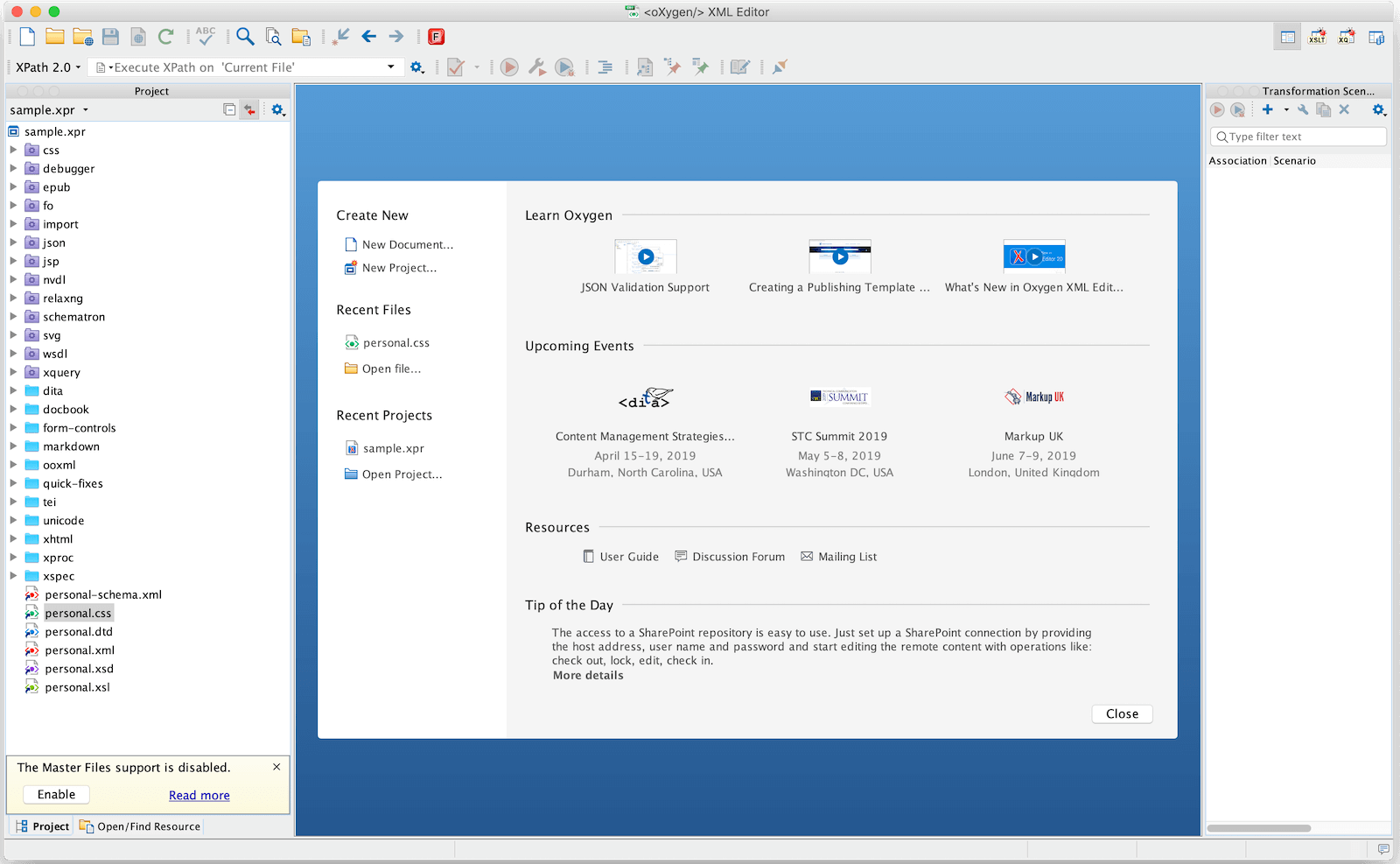The width and height of the screenshot is (1400, 864).
Task: Click New Project... link
Action: coord(399,268)
